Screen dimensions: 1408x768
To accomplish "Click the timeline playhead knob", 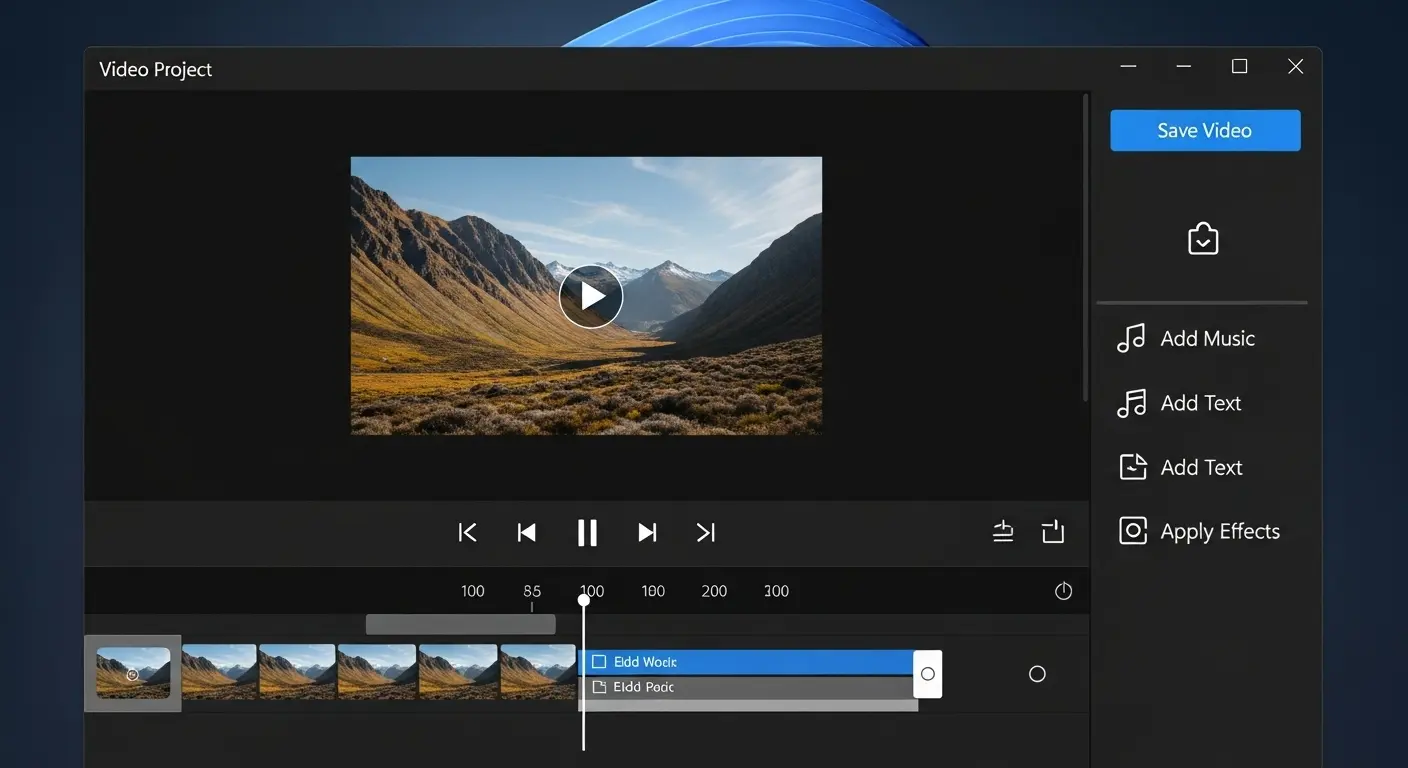I will [584, 600].
